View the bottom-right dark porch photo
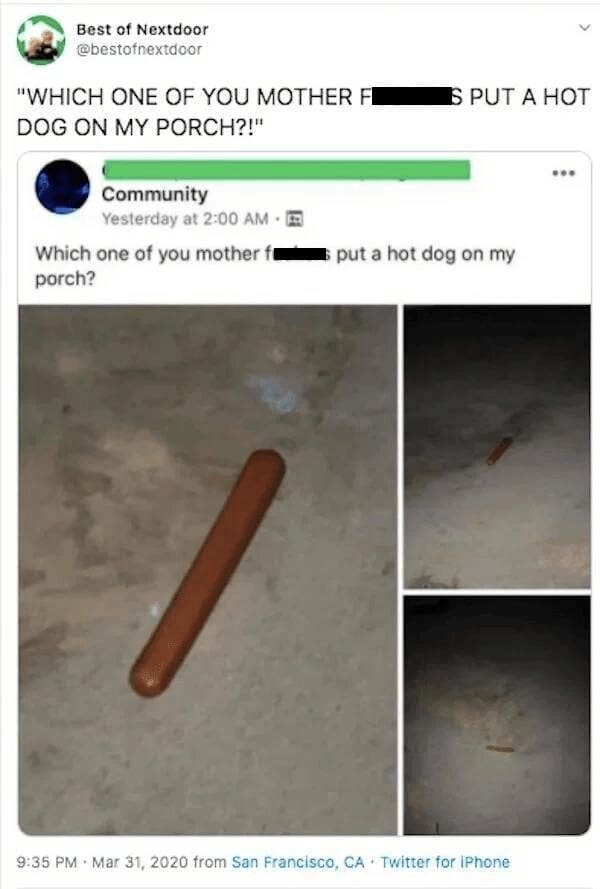 pos(497,715)
